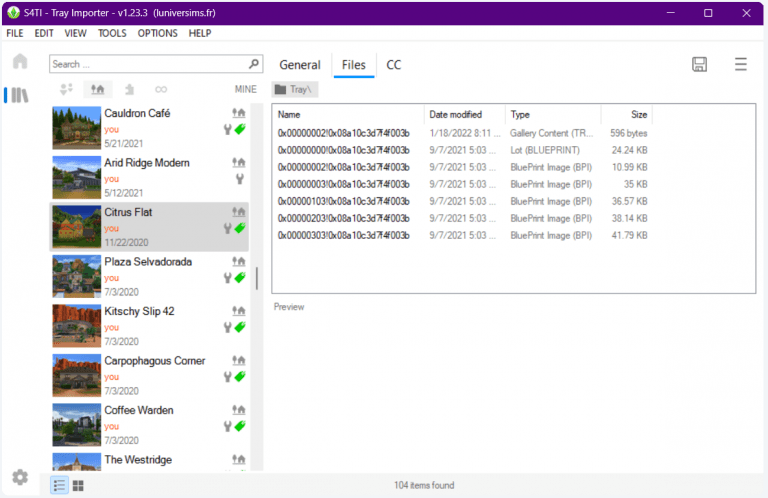Click Plaza Selvadorada green tag icon
The width and height of the screenshot is (768, 498).
tap(240, 278)
